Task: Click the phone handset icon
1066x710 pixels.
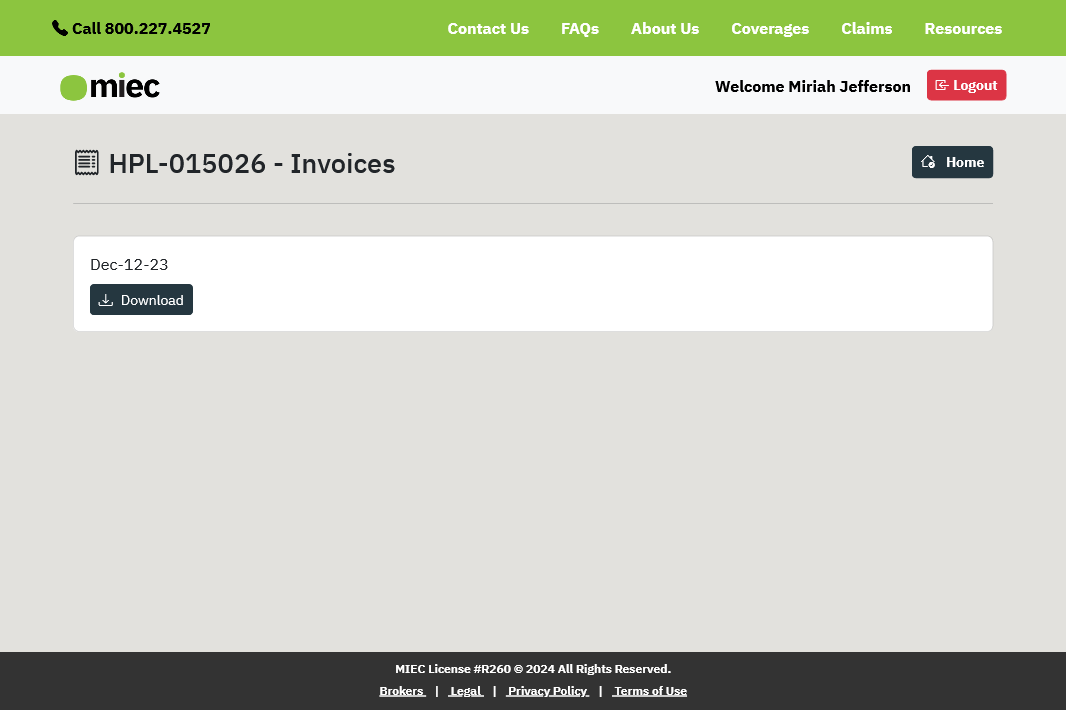Action: pos(60,28)
